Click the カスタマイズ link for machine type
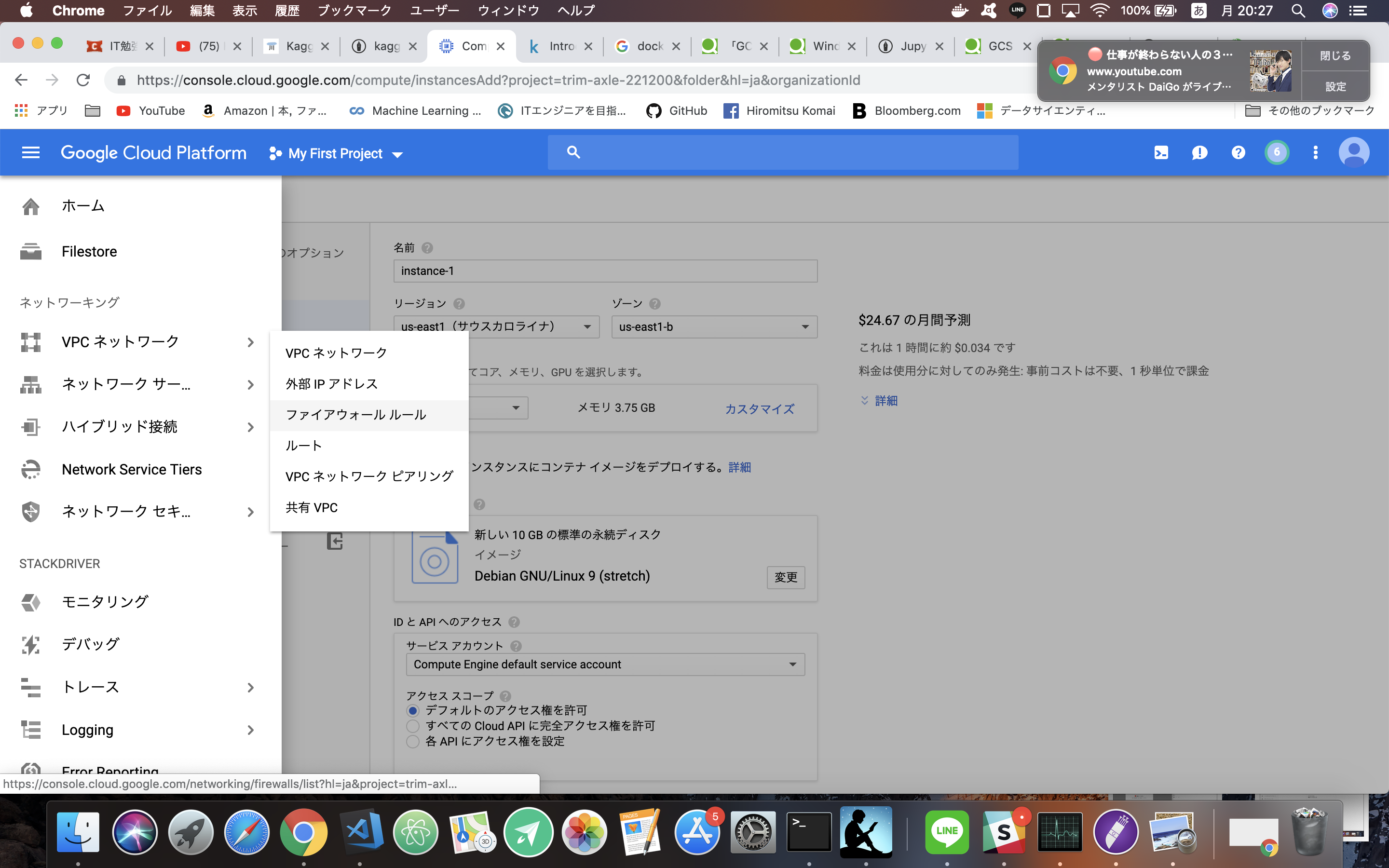This screenshot has height=868, width=1389. pyautogui.click(x=759, y=407)
